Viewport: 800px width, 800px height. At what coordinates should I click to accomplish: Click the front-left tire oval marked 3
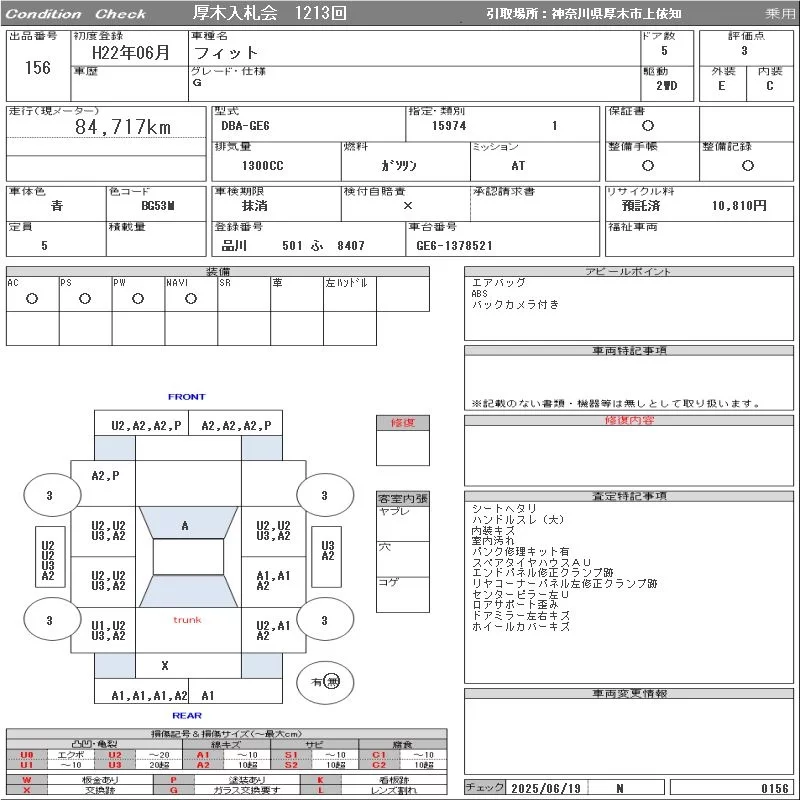click(x=52, y=494)
